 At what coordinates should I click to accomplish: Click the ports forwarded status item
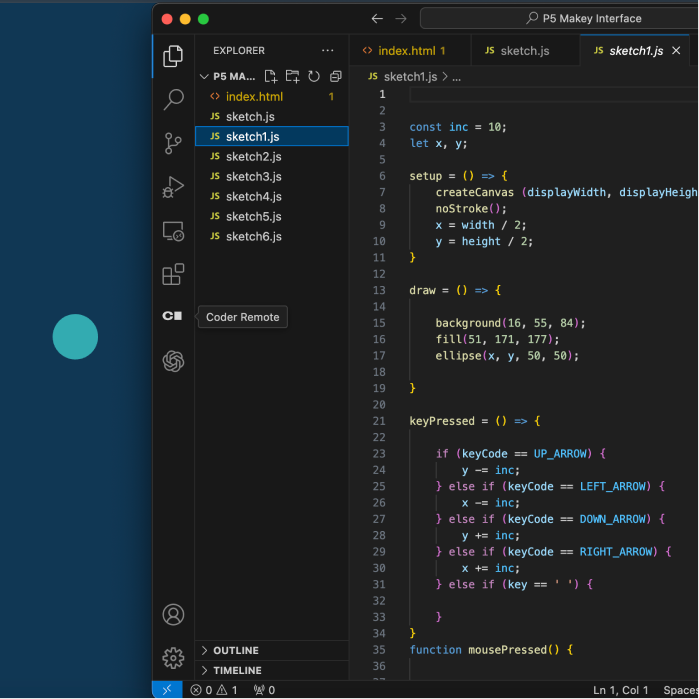coord(264,690)
